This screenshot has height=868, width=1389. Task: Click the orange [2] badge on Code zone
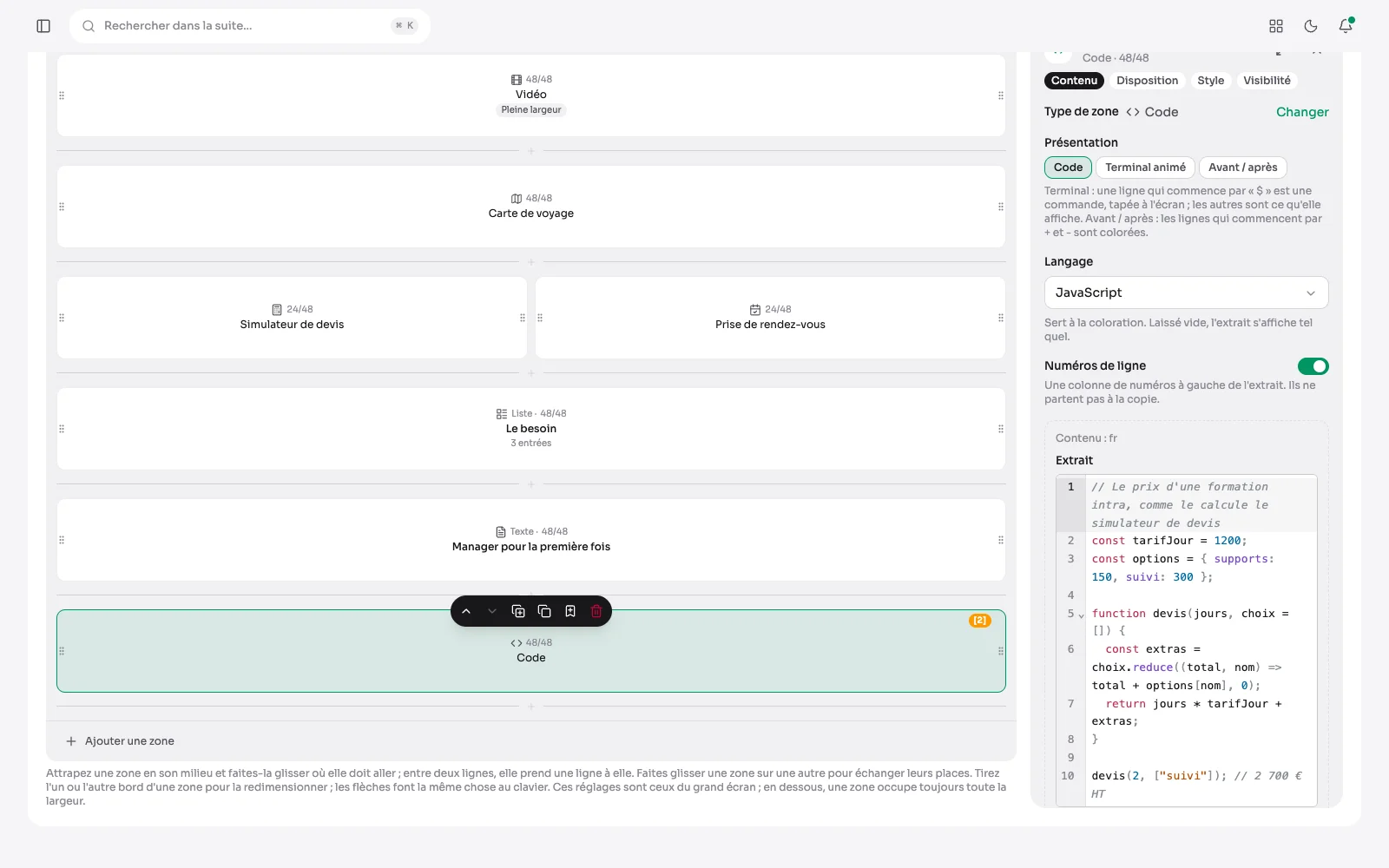pos(980,621)
